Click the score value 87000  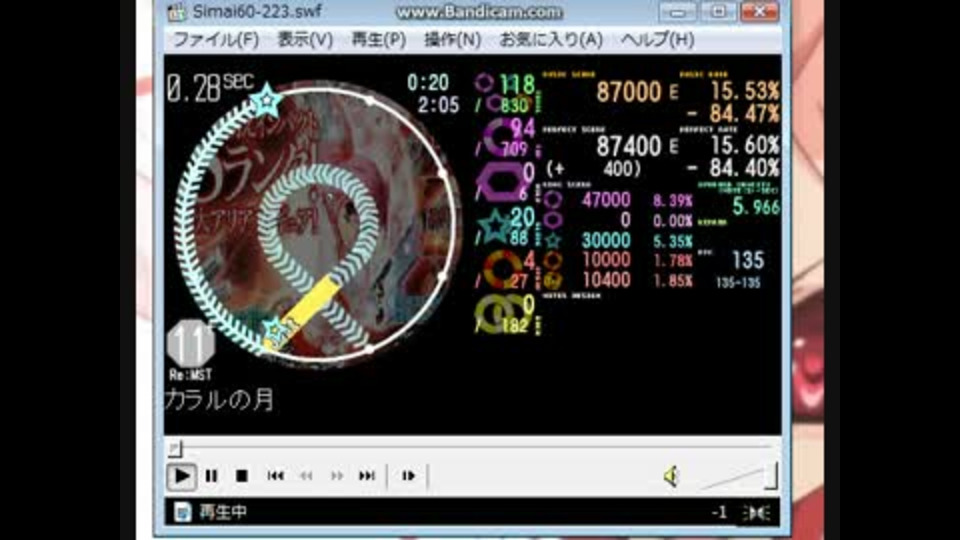click(x=629, y=92)
